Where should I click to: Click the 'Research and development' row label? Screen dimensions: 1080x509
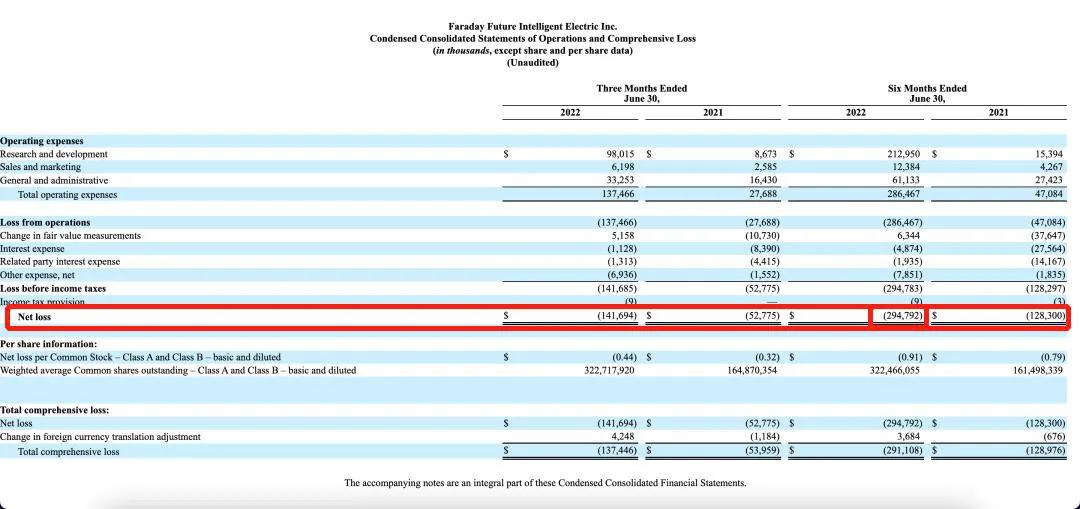click(54, 154)
